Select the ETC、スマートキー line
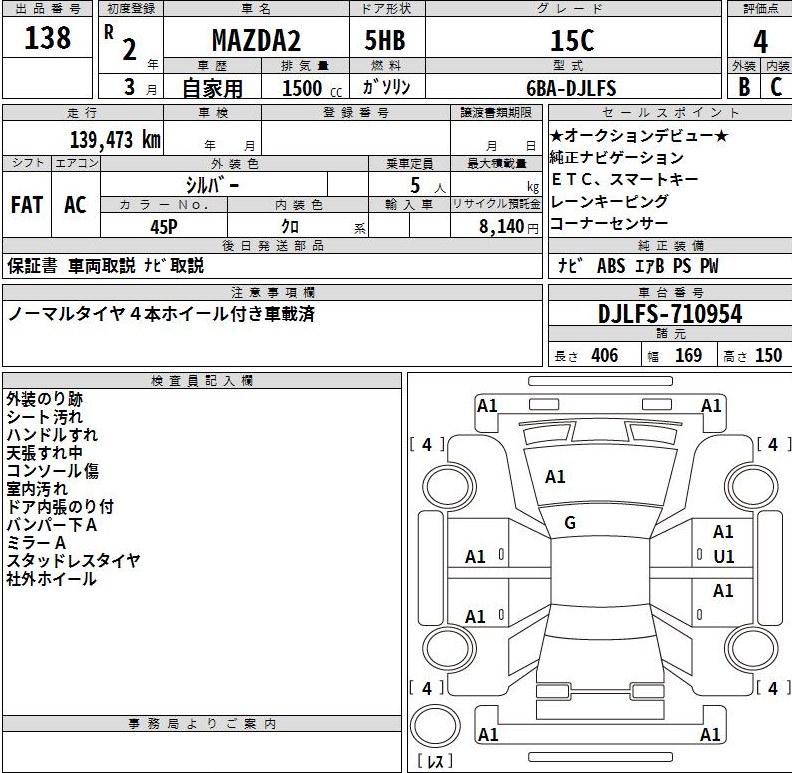Viewport: 792px width, 773px height. click(x=625, y=179)
